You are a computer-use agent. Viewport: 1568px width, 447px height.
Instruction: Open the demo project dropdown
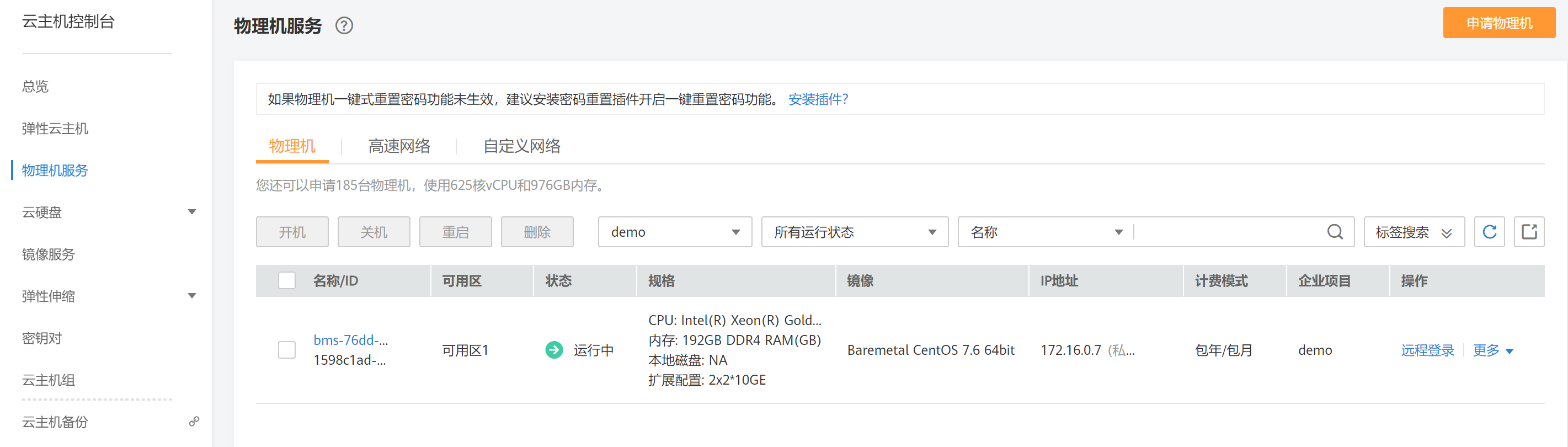coord(675,232)
